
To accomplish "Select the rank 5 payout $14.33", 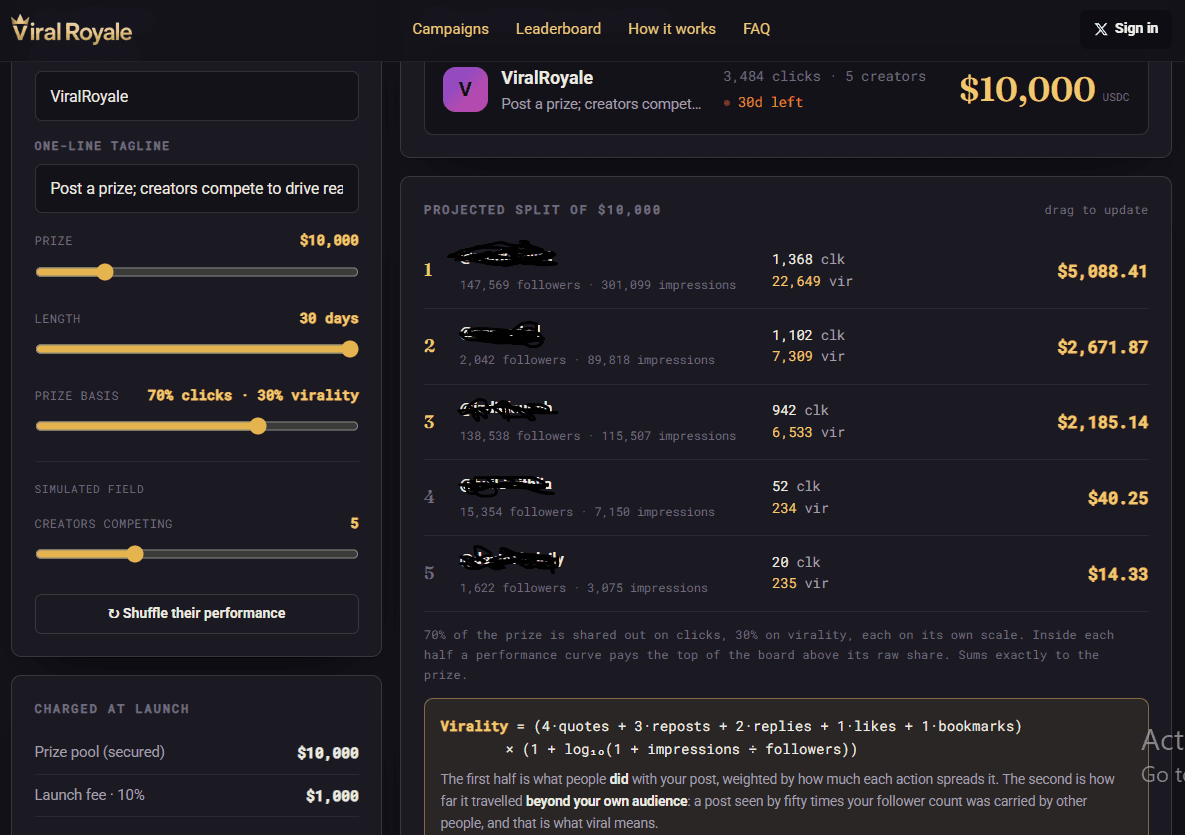I will 1118,574.
